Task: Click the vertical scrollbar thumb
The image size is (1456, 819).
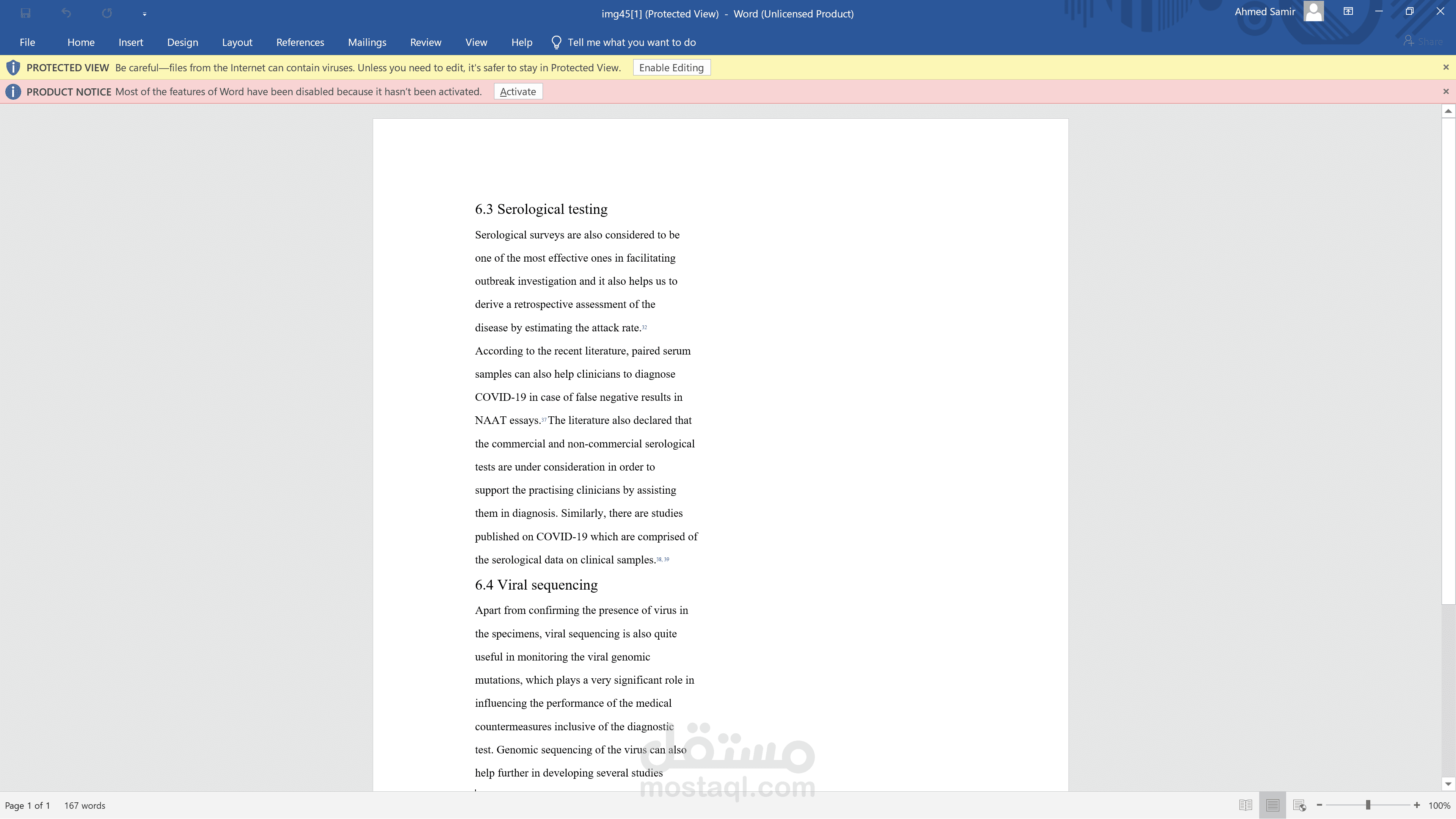Action: pos(1448,361)
